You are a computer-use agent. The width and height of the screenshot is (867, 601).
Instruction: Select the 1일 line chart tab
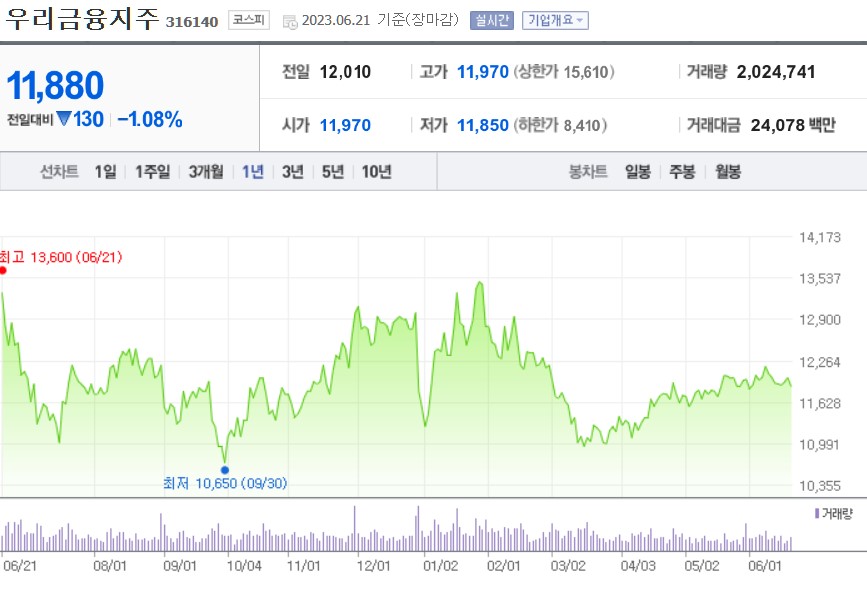pos(106,171)
